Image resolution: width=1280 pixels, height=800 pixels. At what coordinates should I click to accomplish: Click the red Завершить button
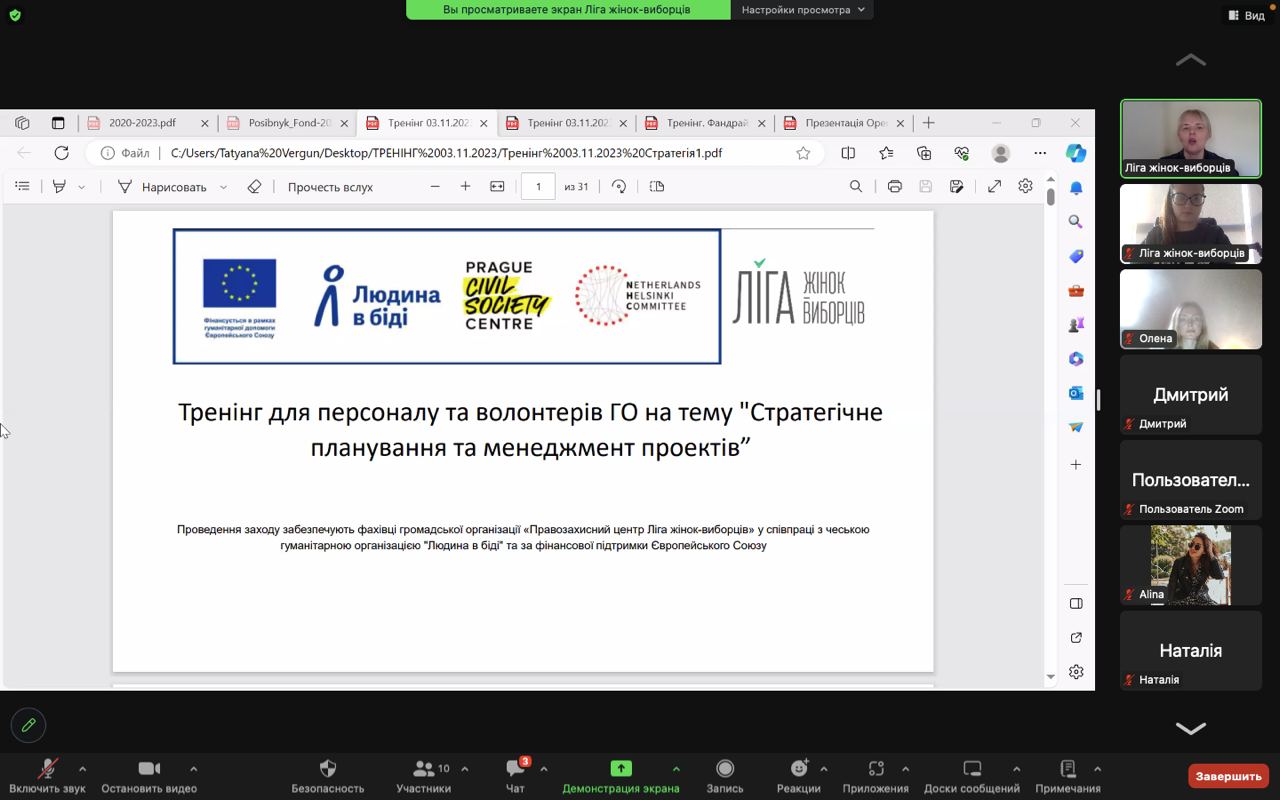click(1228, 776)
